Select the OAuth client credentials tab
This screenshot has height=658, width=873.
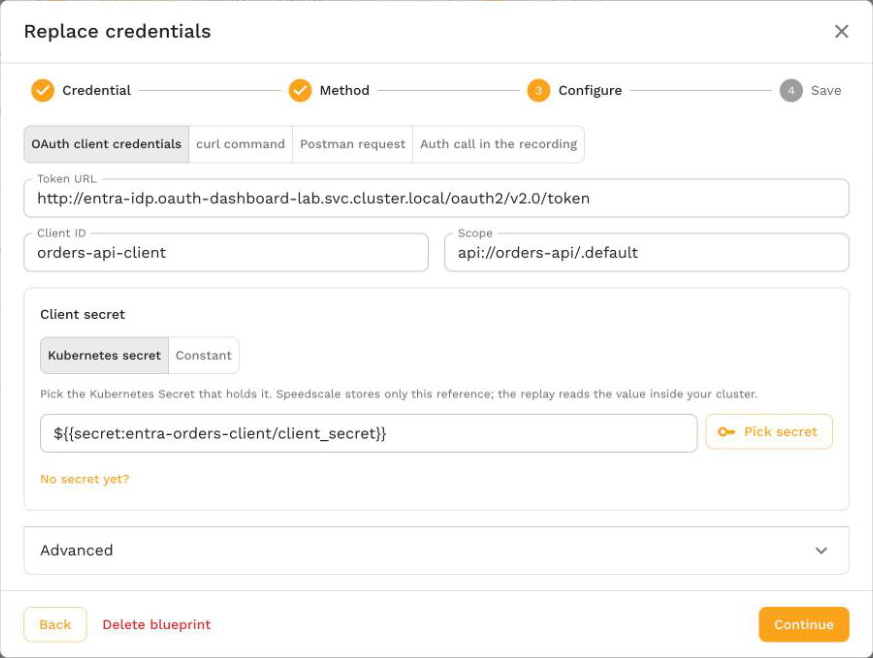tap(106, 144)
